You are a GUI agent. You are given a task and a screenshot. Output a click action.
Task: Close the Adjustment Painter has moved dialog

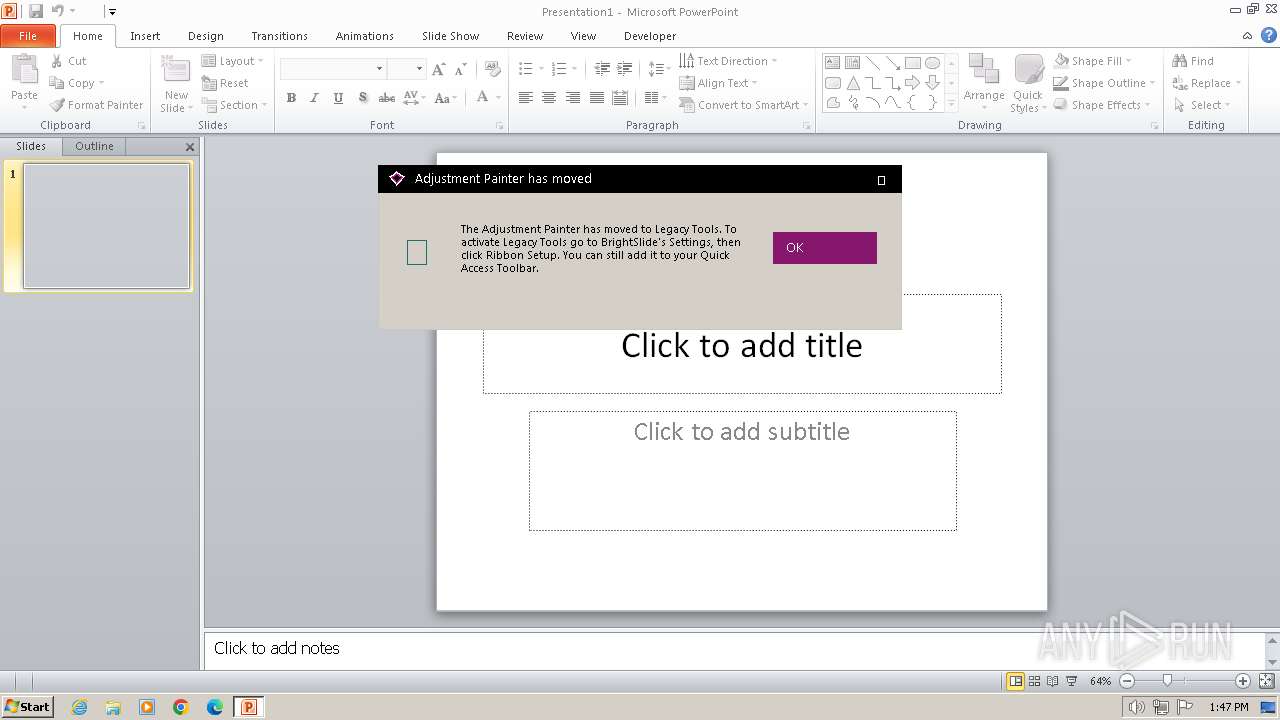pyautogui.click(x=881, y=180)
